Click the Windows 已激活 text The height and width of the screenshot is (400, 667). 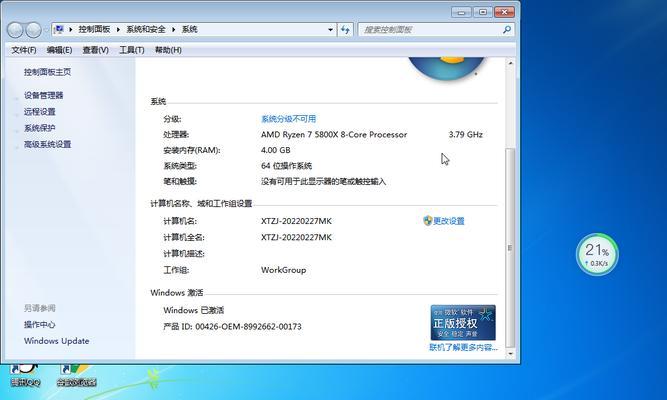[194, 310]
